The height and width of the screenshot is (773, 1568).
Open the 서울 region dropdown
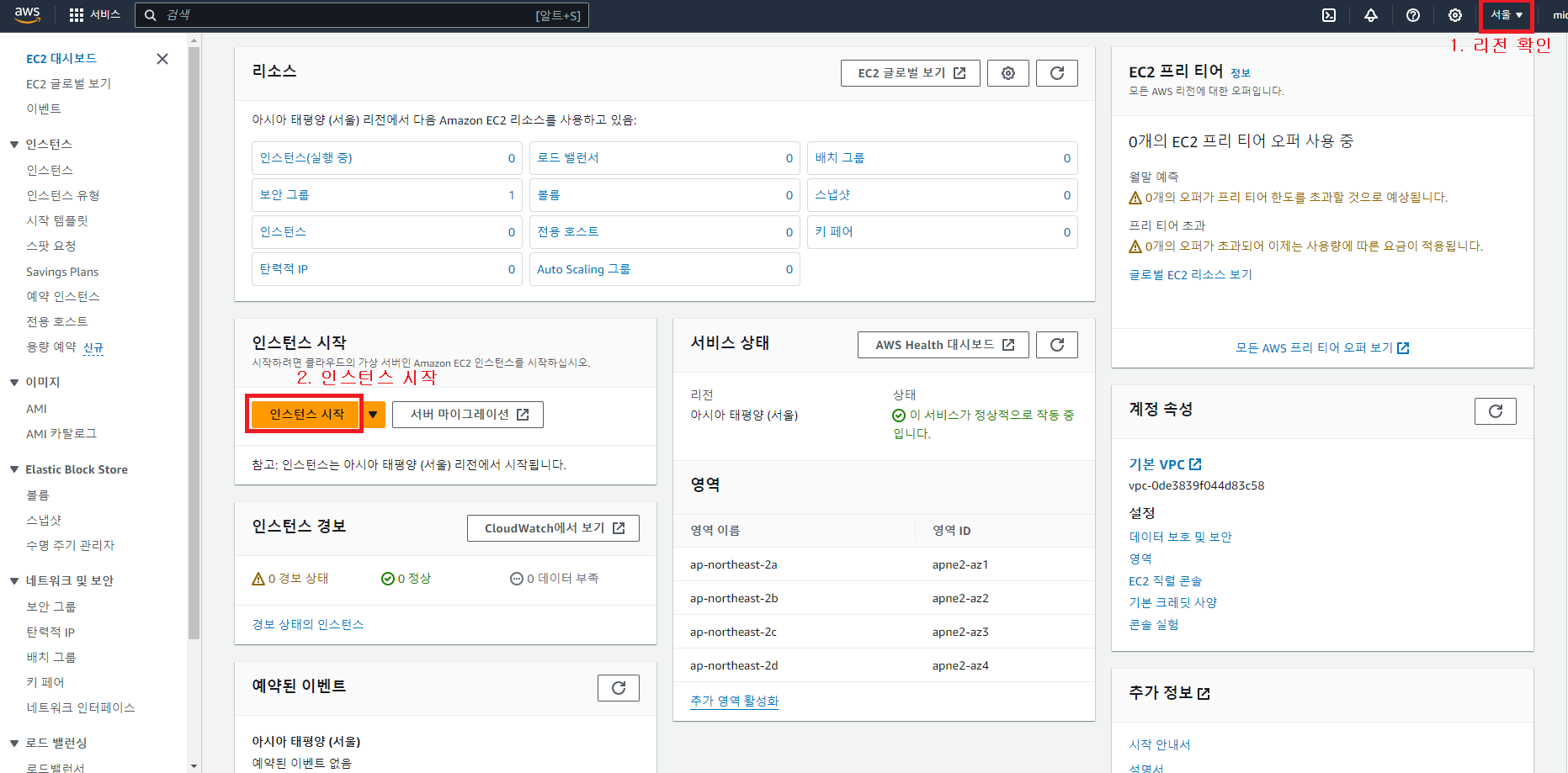[x=1507, y=15]
